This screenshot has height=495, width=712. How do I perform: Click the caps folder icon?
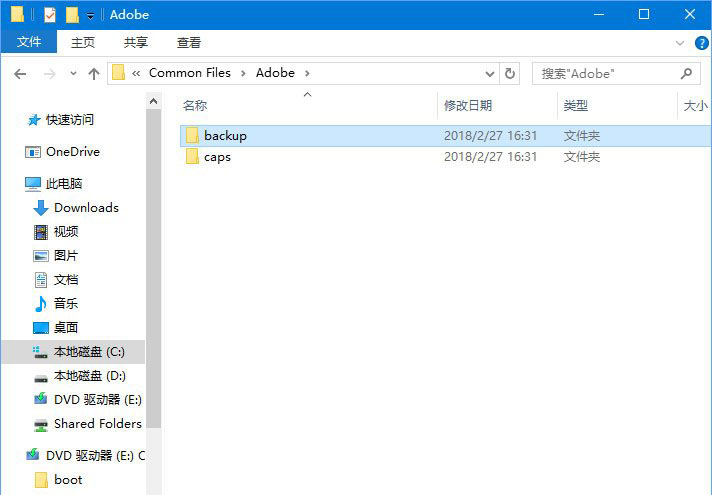click(x=192, y=156)
